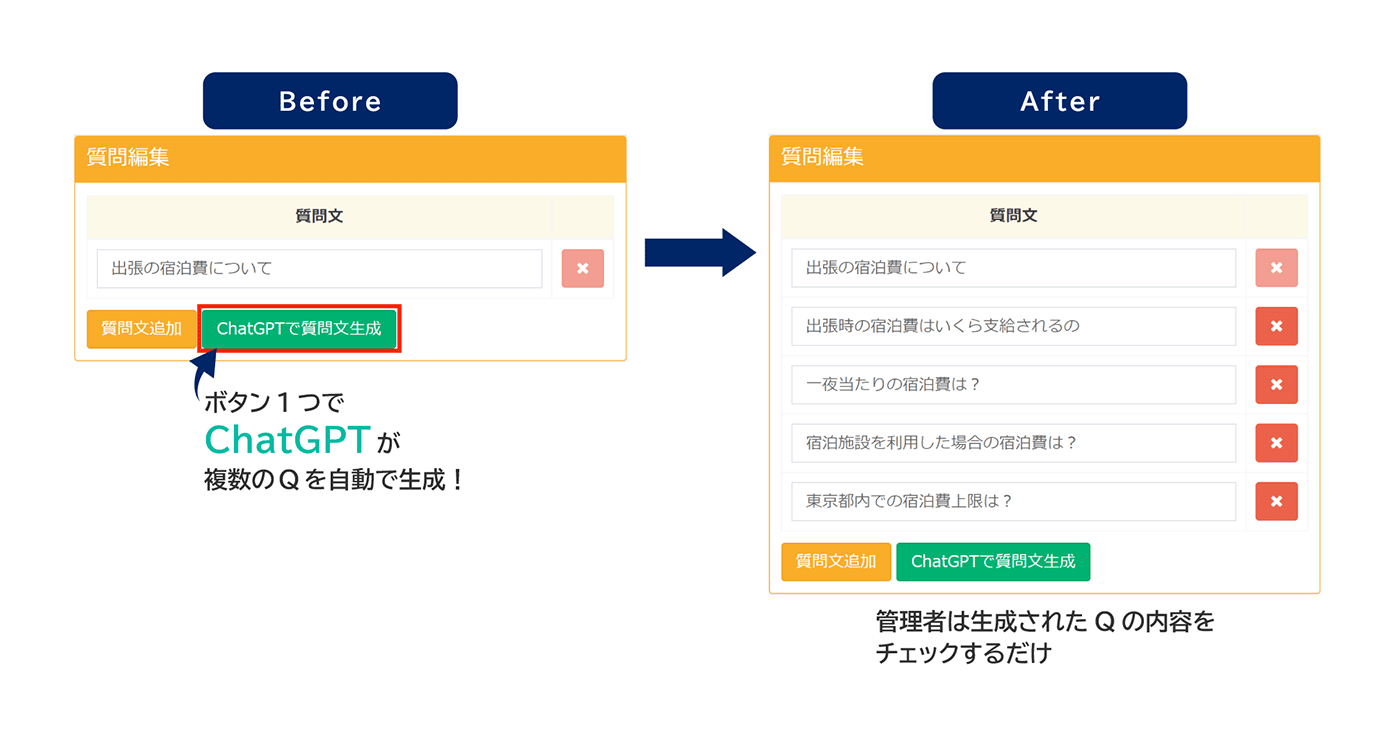Click the 出張時の宿泊費はいくら支給されるの input field

point(1014,326)
